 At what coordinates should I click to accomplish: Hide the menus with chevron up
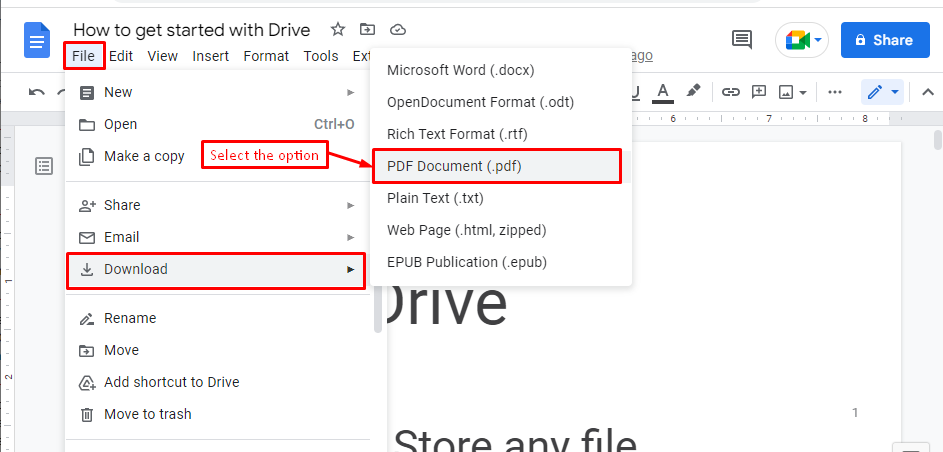tap(928, 92)
